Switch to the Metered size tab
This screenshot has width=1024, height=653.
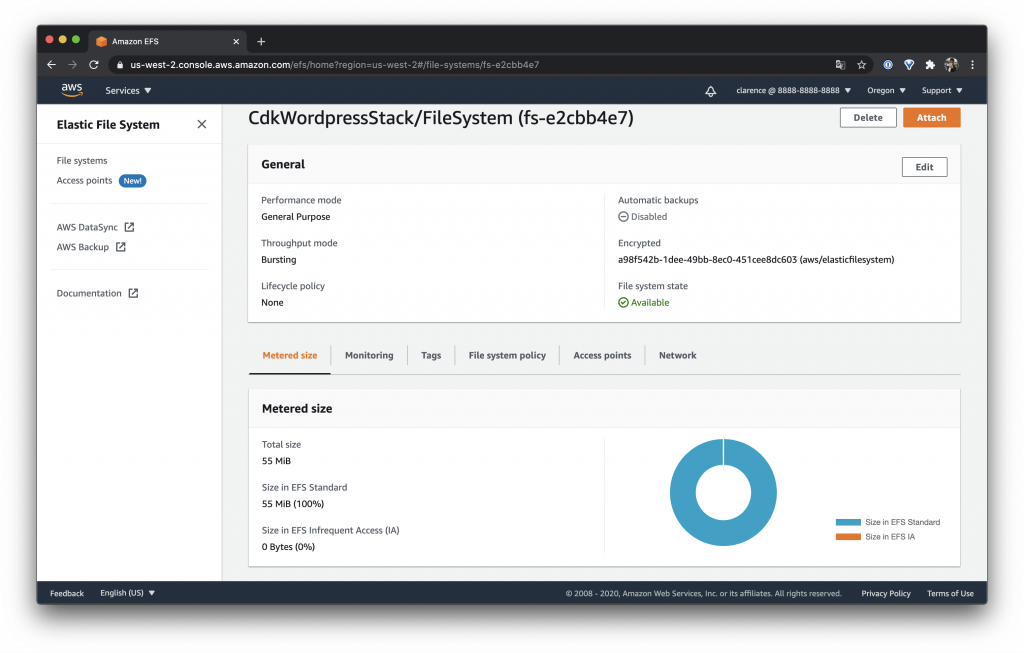(290, 355)
